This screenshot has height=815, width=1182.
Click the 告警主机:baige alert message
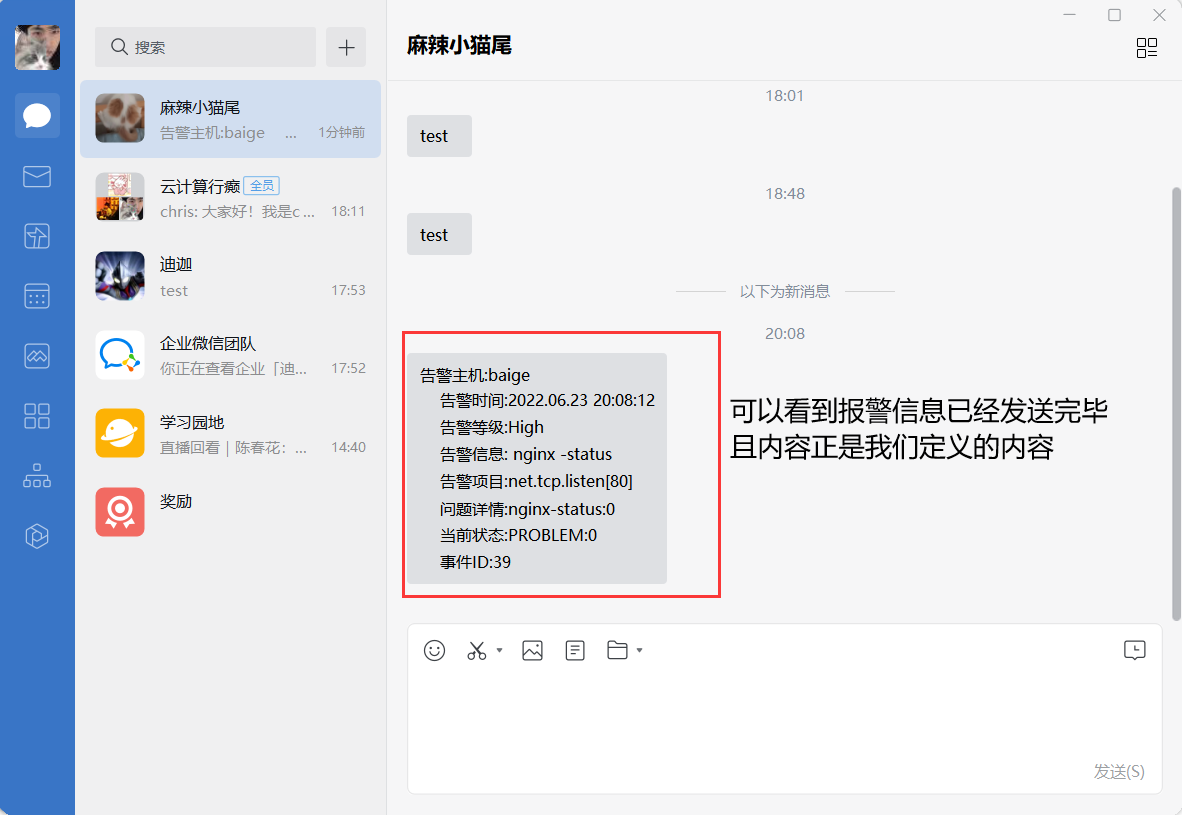(537, 468)
